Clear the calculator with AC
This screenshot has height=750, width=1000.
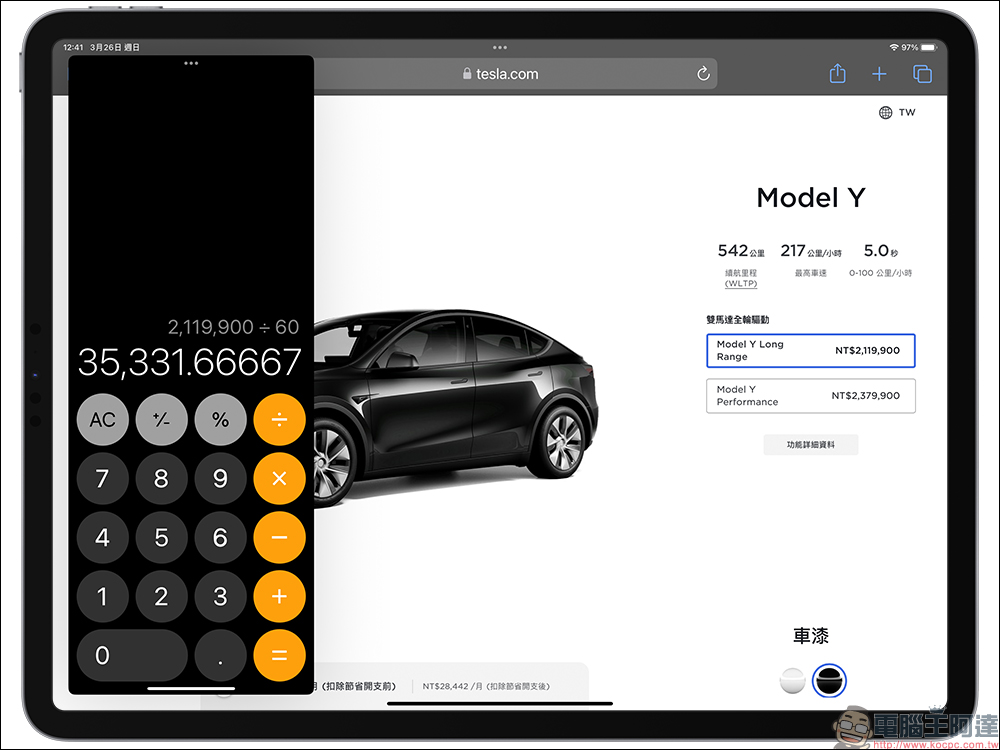pyautogui.click(x=103, y=420)
